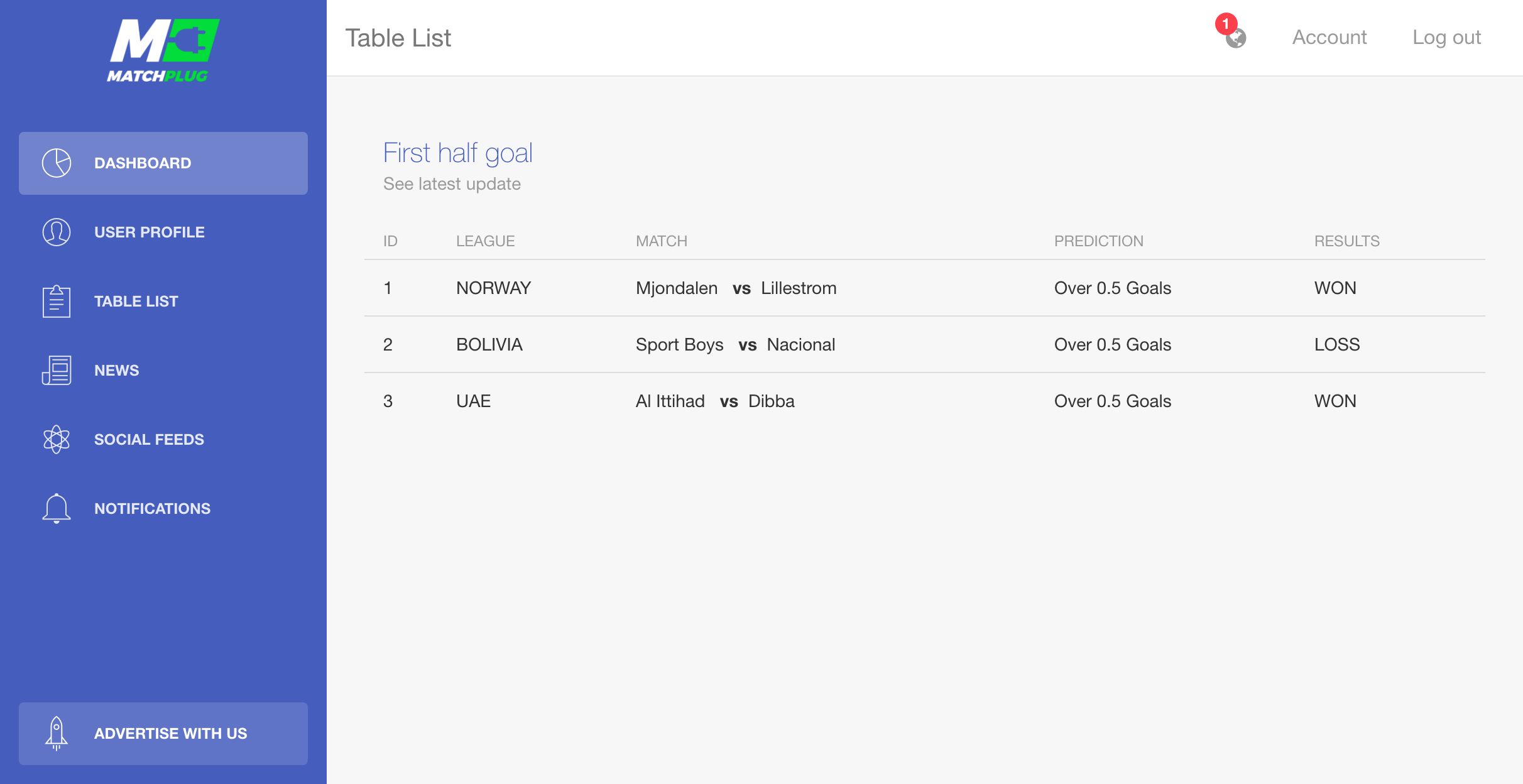Click the Dashboard pie chart icon
1523x784 pixels.
coord(57,163)
